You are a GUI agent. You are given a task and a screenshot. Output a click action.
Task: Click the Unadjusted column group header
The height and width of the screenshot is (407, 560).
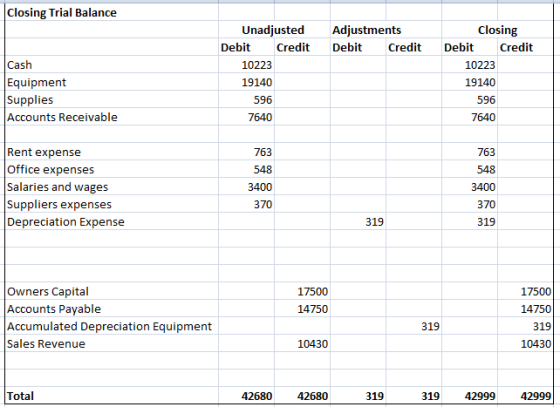(x=273, y=30)
